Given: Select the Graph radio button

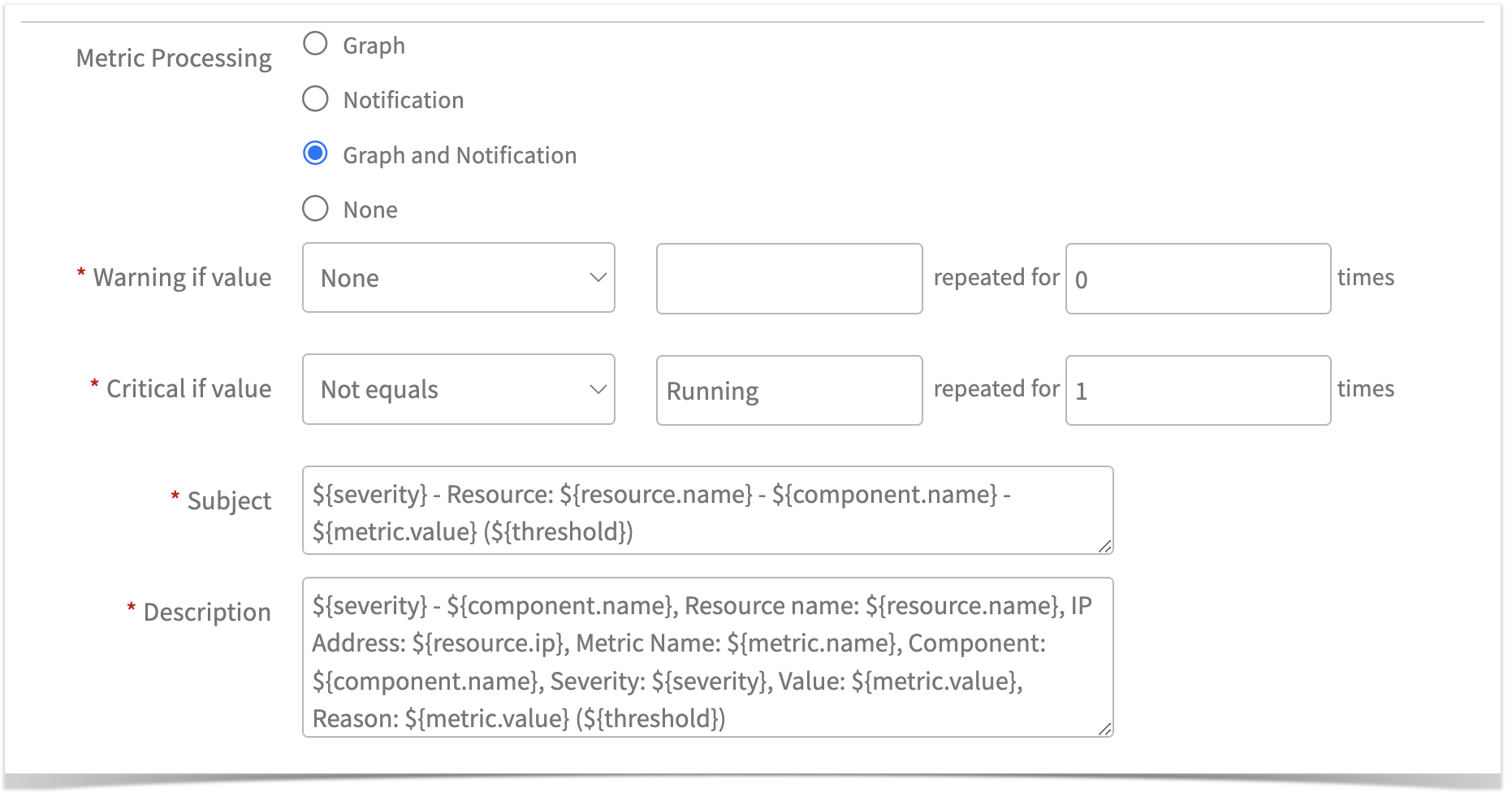Looking at the screenshot, I should point(315,45).
